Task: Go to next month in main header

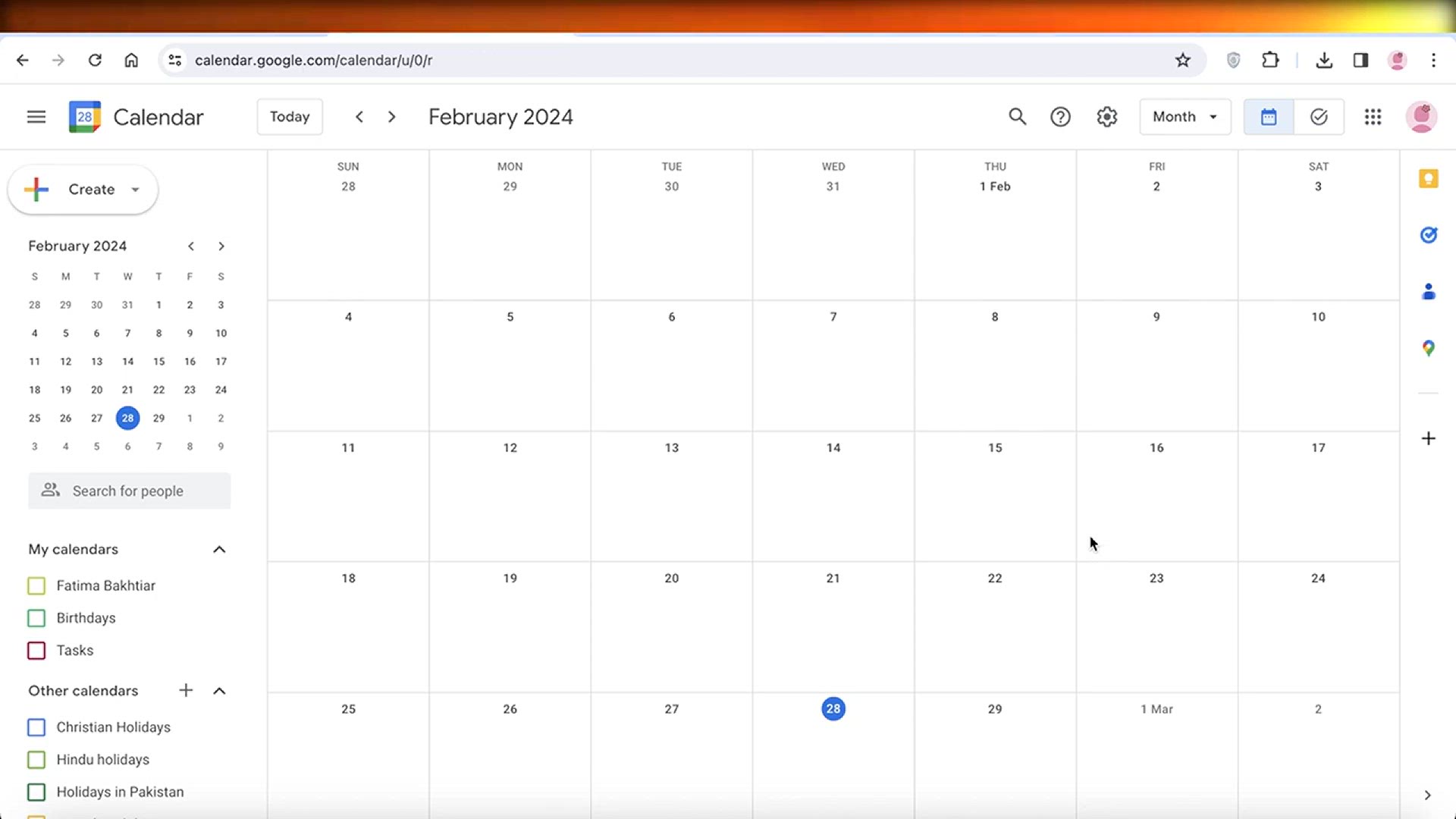Action: [391, 117]
